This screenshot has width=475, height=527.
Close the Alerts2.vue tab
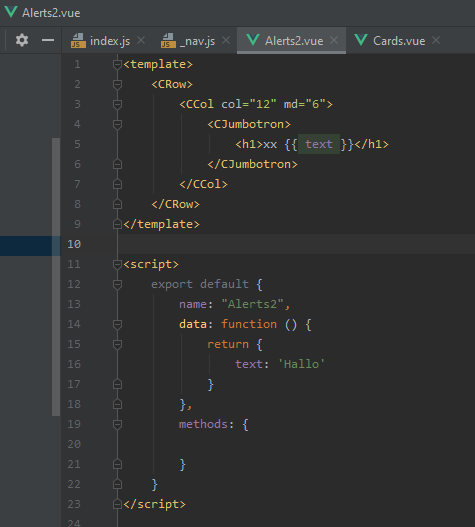coord(334,40)
